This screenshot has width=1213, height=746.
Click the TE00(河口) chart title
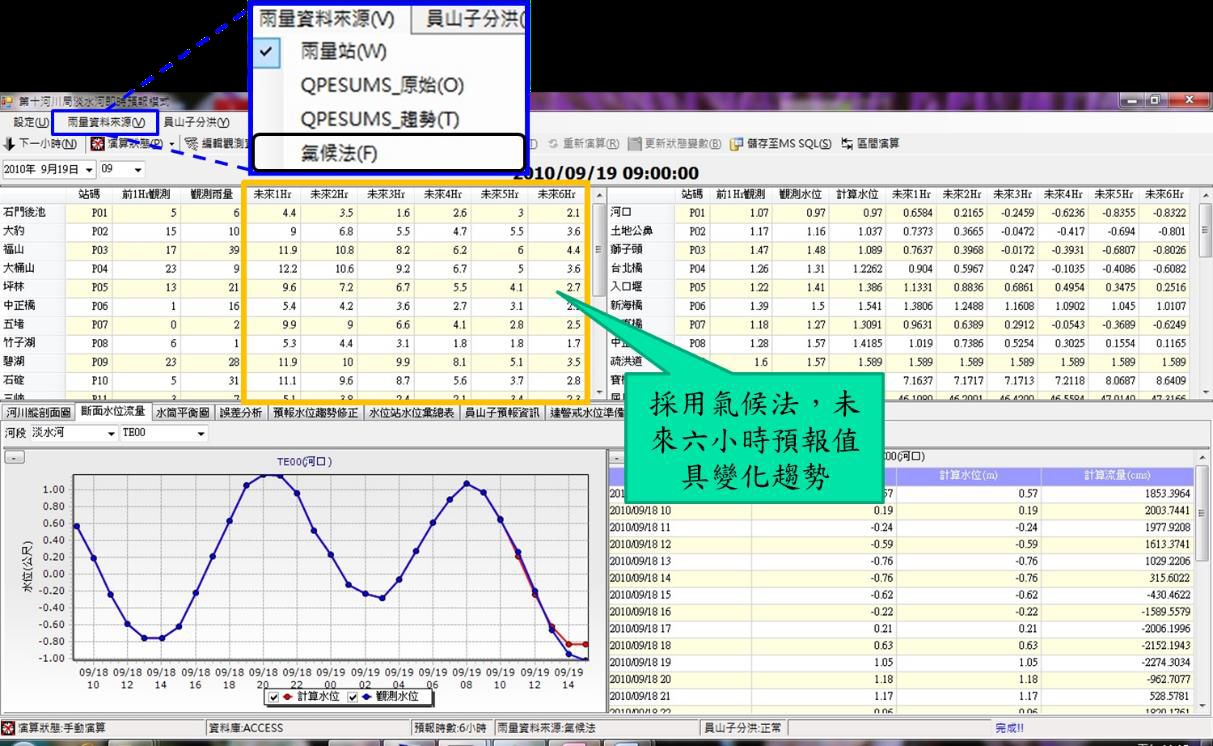[x=304, y=461]
